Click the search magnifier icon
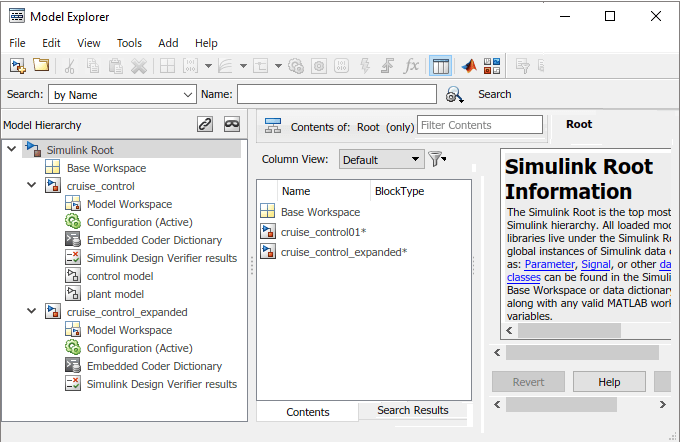The image size is (681, 442). click(x=454, y=95)
